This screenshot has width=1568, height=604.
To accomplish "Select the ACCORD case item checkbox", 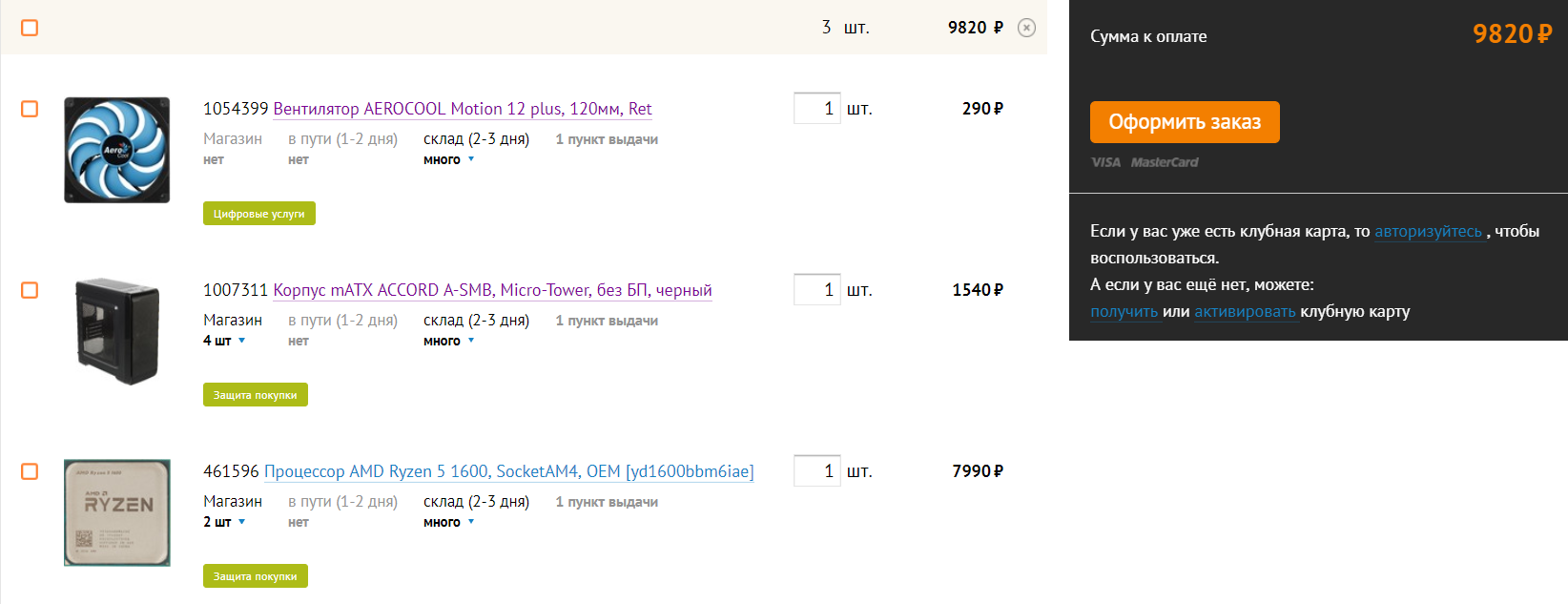I will coord(30,290).
